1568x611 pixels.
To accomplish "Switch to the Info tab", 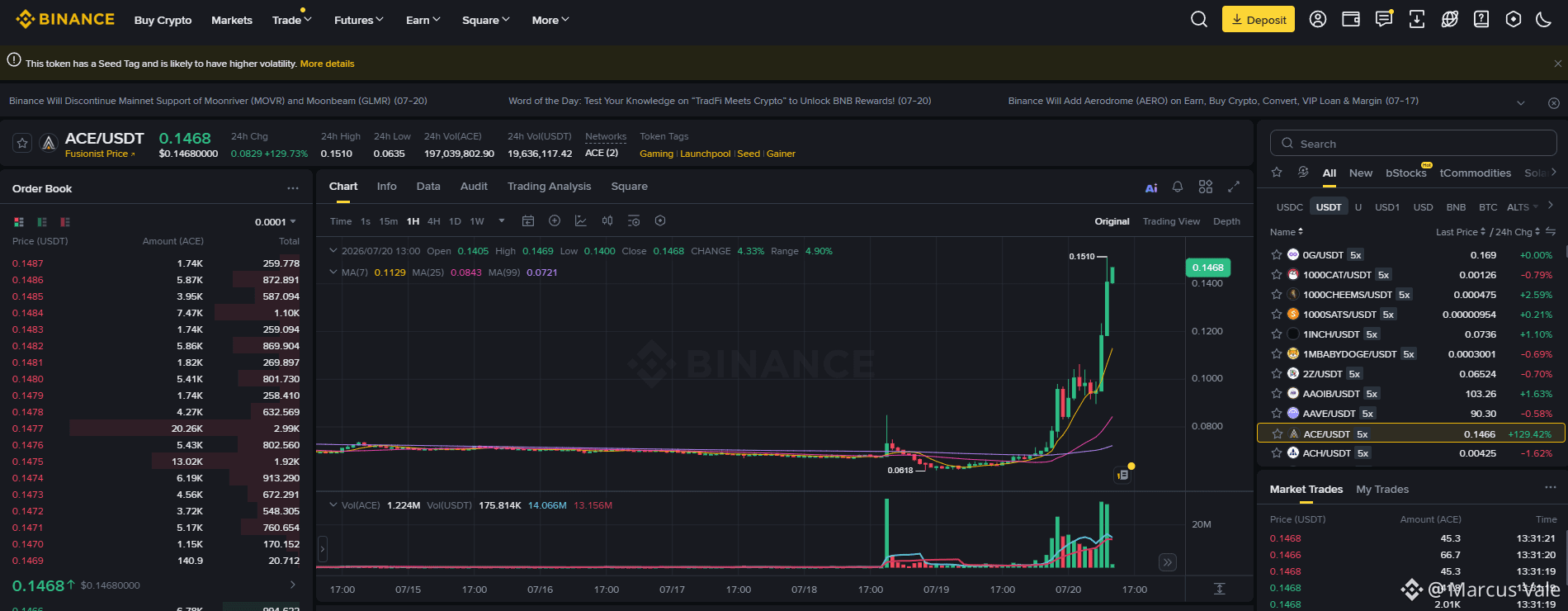I will tap(386, 187).
